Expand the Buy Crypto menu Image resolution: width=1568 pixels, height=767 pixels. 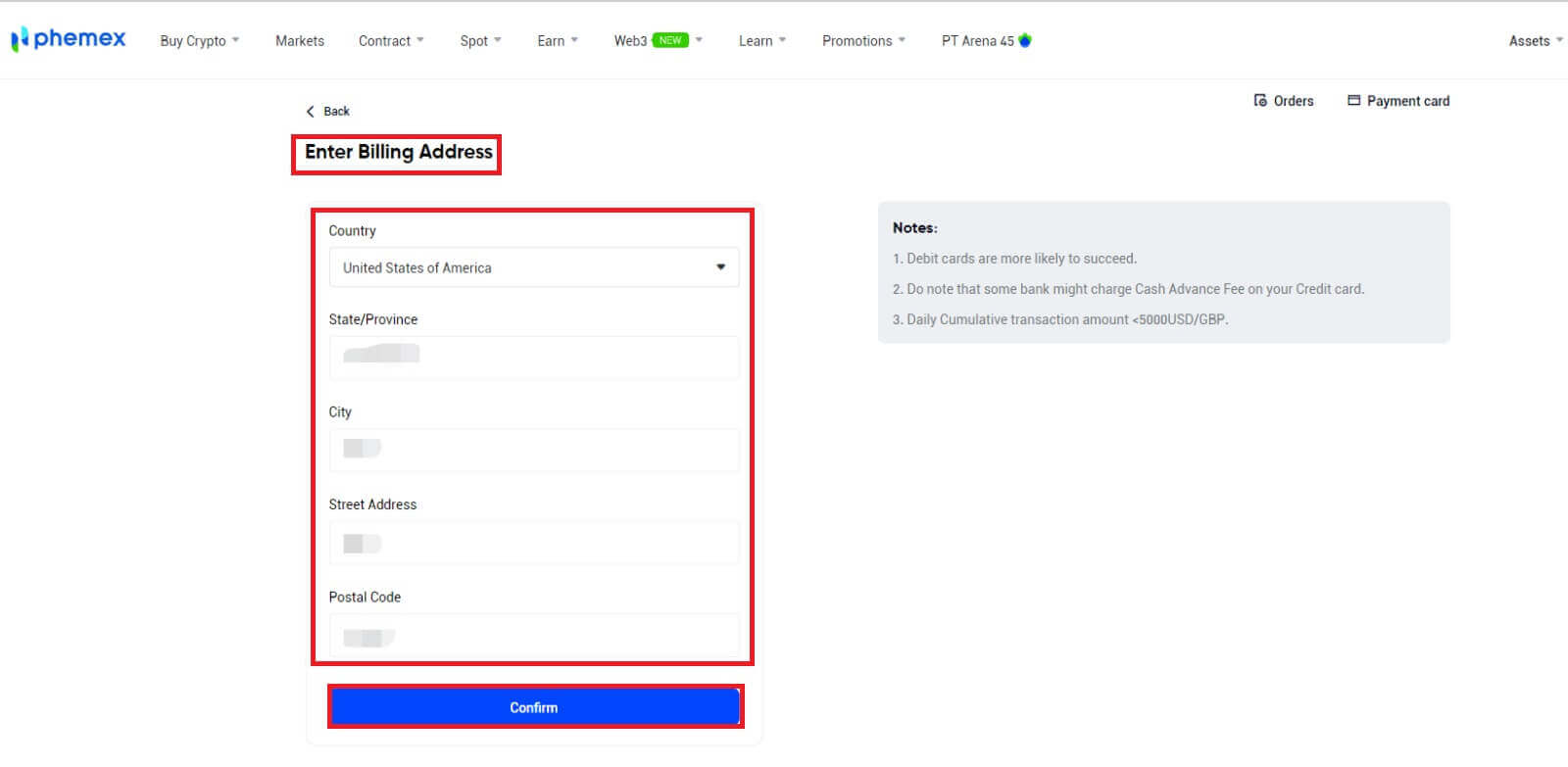[x=199, y=41]
